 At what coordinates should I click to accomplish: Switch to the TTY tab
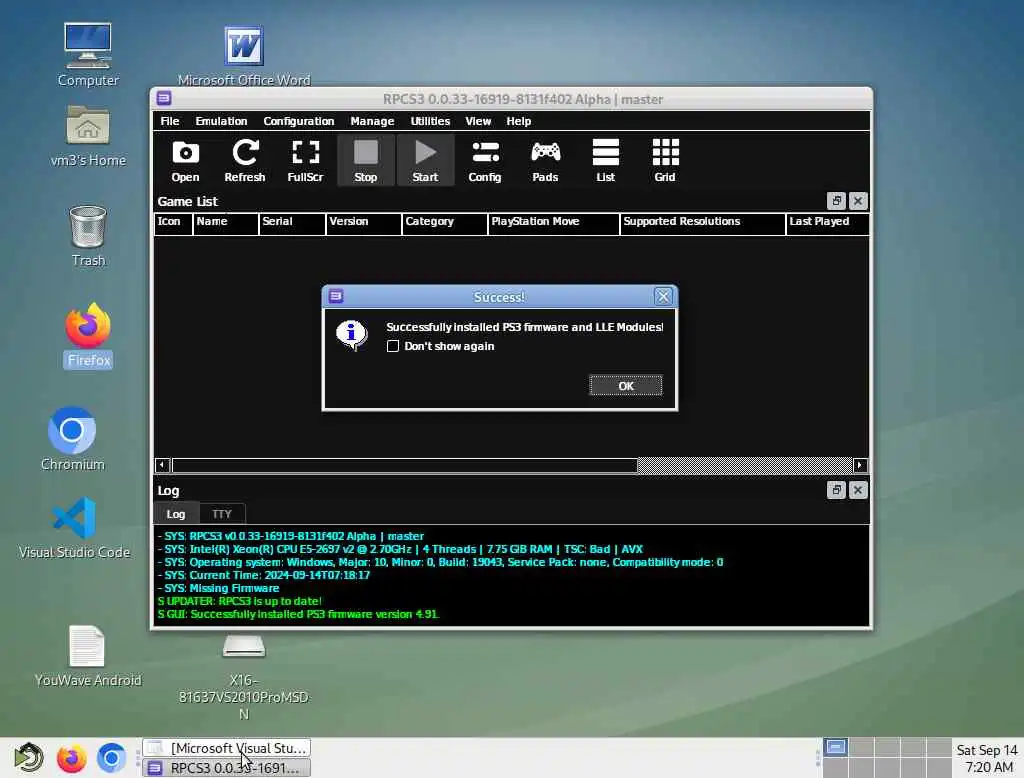click(x=222, y=514)
